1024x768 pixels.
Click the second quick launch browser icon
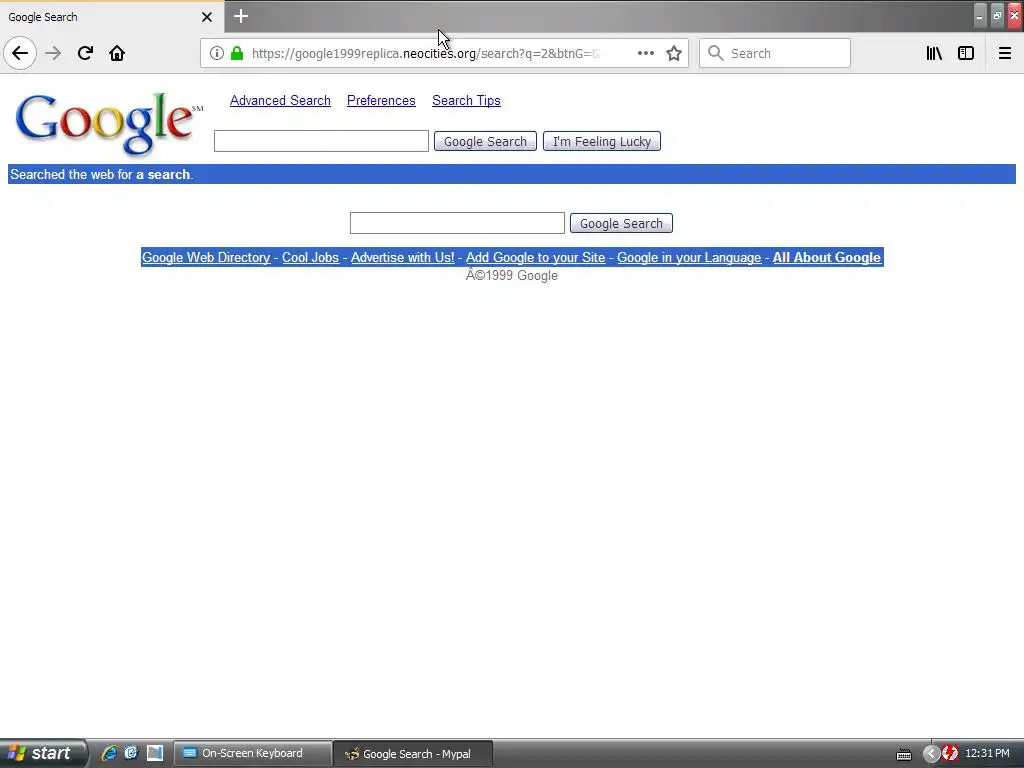tap(131, 754)
